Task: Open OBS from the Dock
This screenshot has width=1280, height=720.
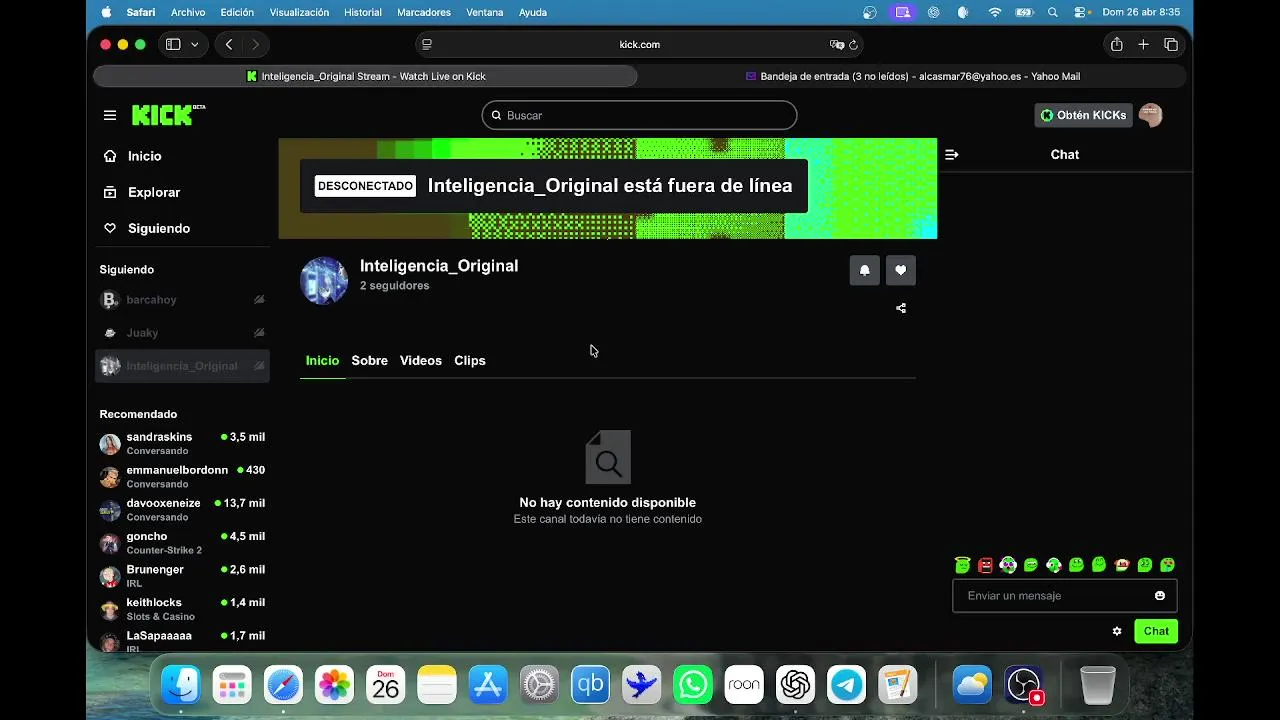Action: 1024,685
